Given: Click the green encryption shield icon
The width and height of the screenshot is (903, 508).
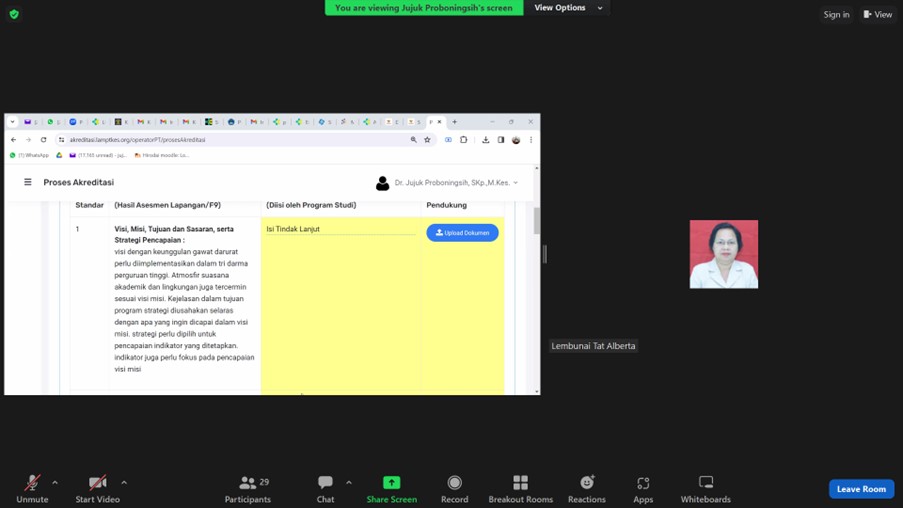Looking at the screenshot, I should coord(14,14).
